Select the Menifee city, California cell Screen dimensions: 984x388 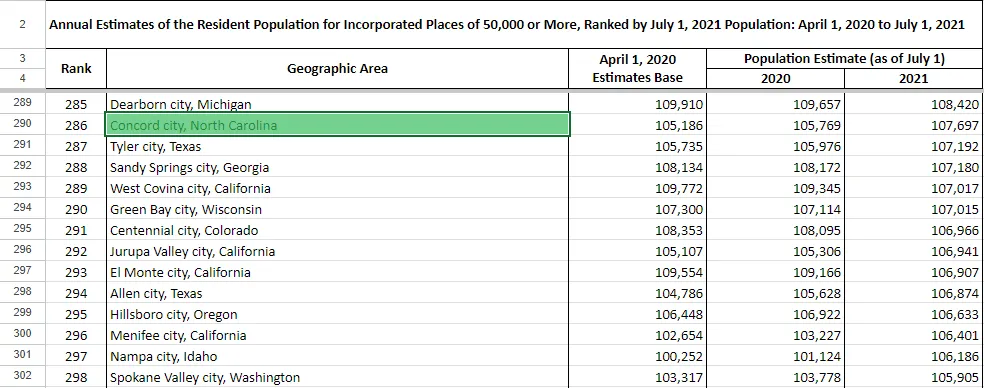338,335
